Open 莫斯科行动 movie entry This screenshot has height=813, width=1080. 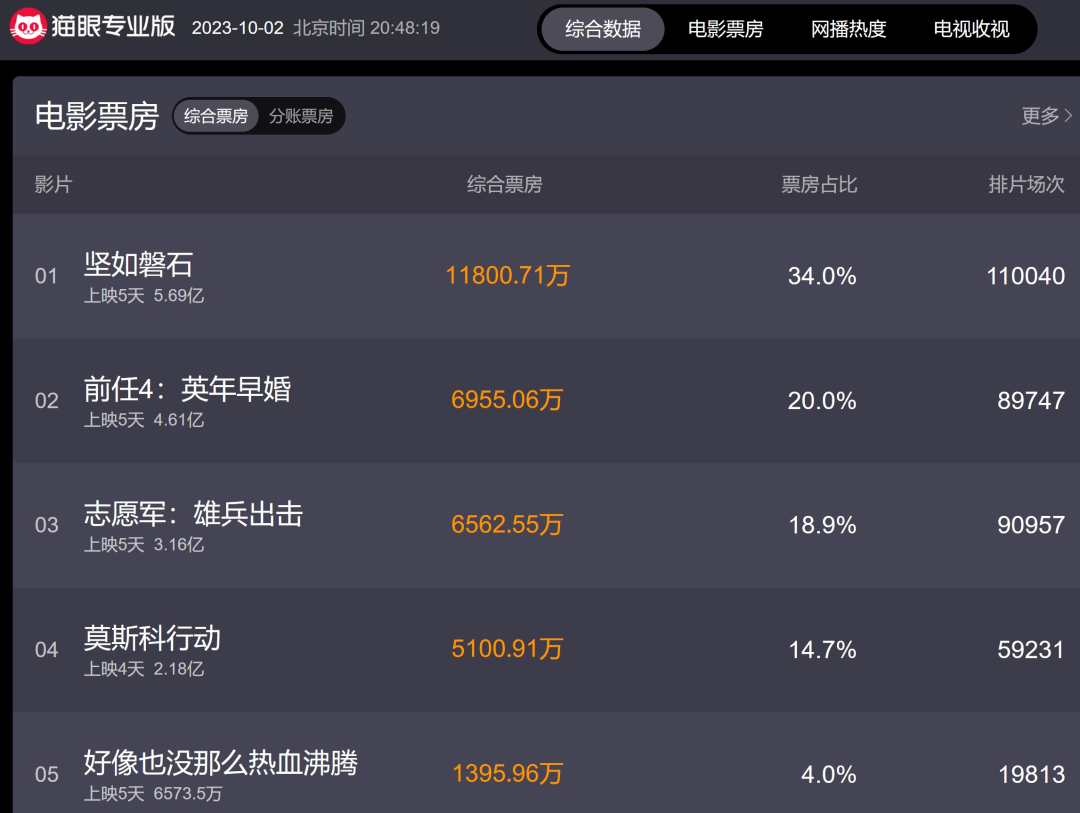(x=152, y=638)
